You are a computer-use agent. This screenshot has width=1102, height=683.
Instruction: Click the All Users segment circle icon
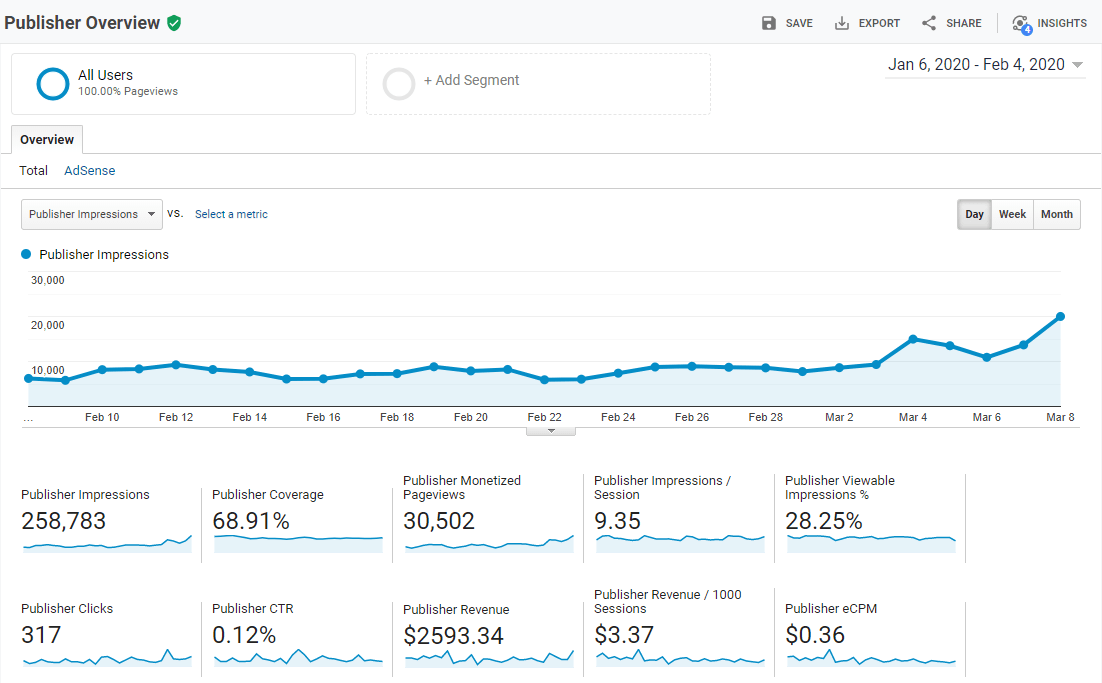pyautogui.click(x=52, y=84)
